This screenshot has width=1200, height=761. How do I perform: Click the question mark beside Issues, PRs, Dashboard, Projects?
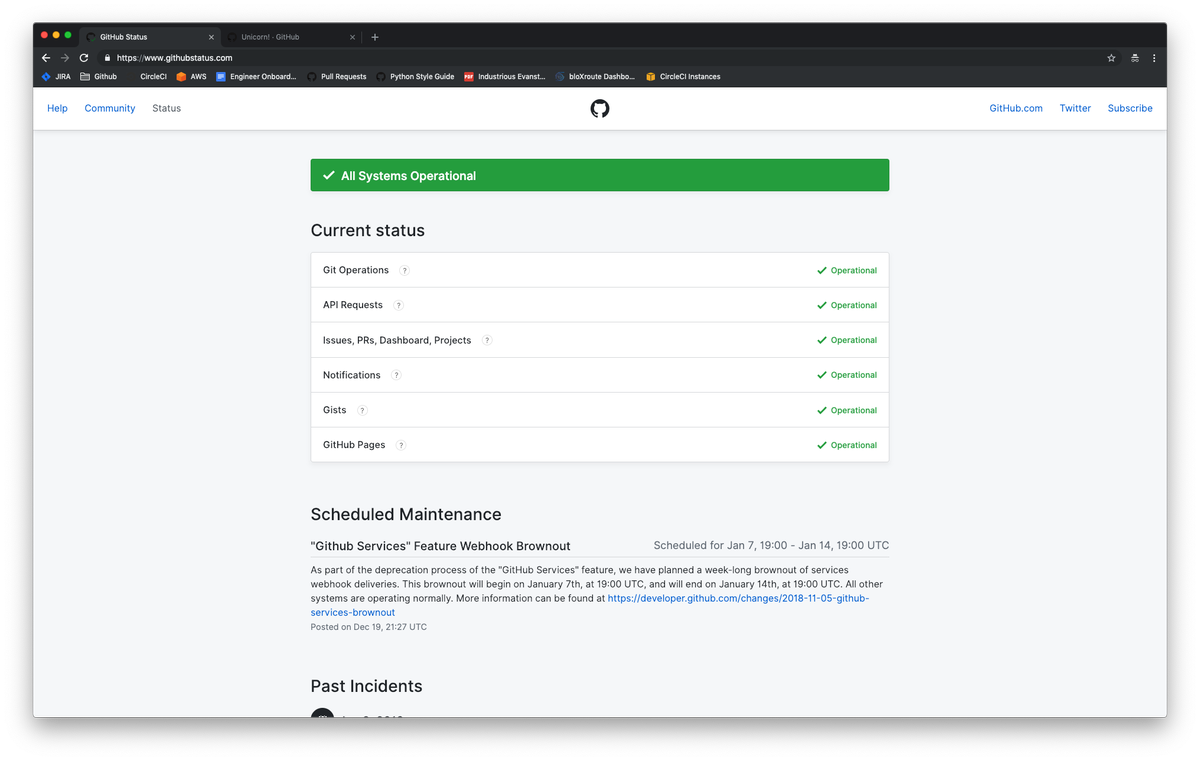tap(487, 340)
